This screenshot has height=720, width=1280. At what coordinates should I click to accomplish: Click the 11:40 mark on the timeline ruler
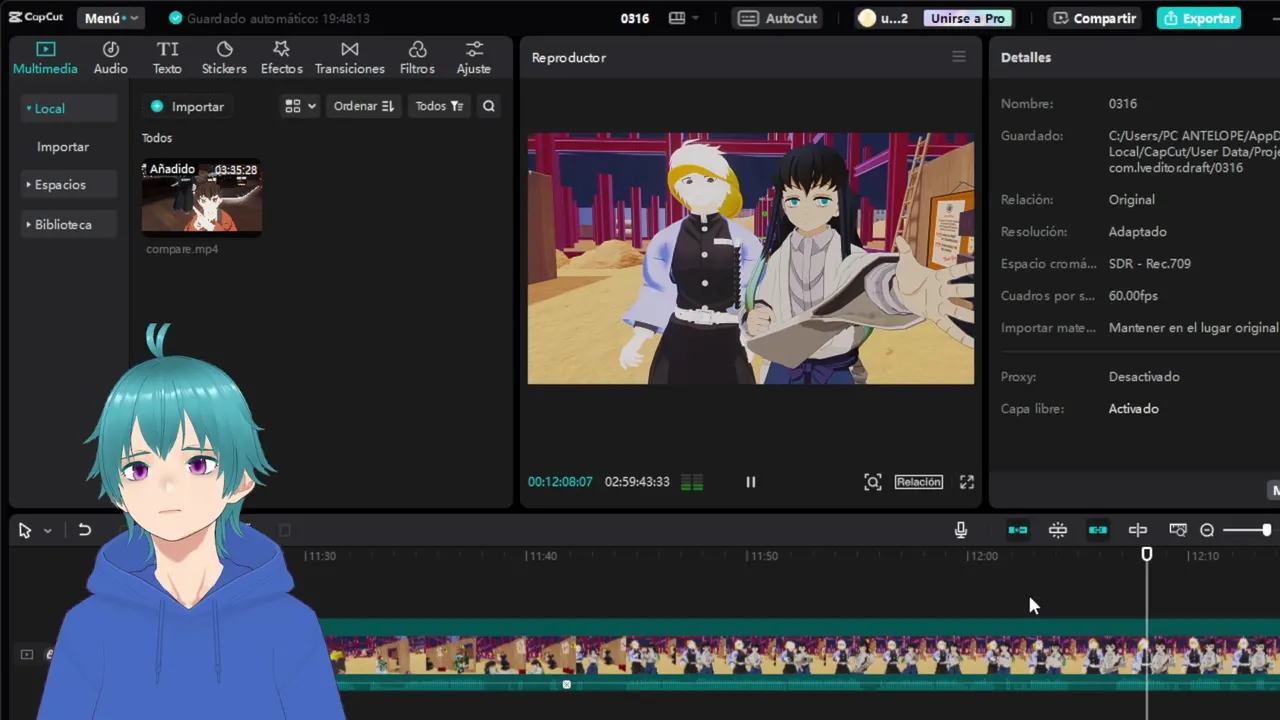[541, 556]
